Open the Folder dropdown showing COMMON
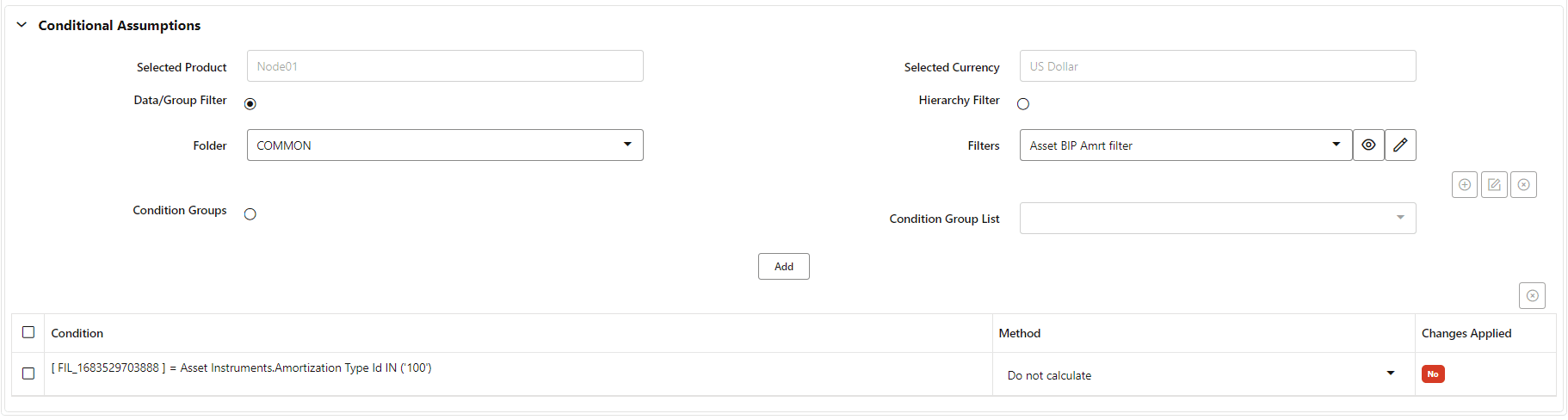 pos(444,145)
